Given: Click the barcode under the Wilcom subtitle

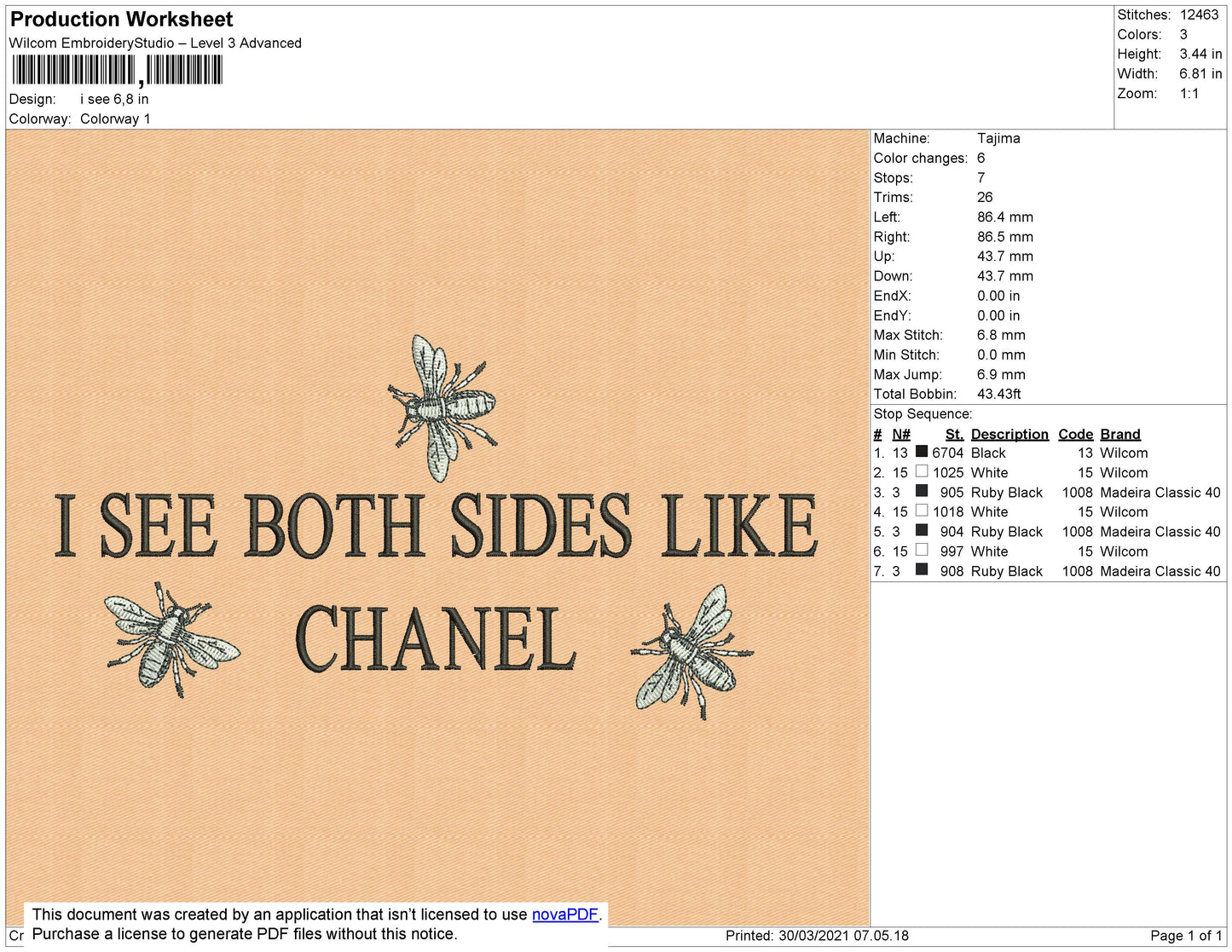Looking at the screenshot, I should (x=118, y=71).
